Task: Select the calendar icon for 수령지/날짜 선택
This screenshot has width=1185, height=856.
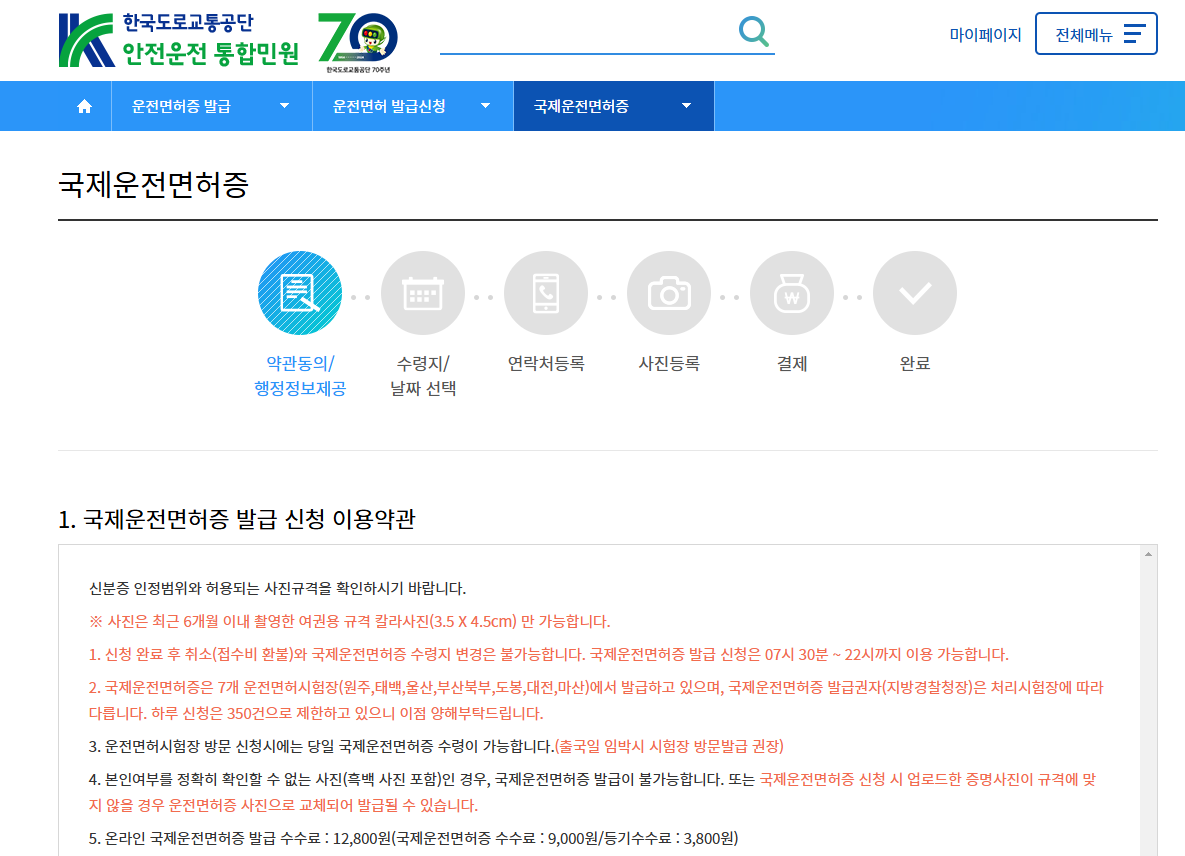Action: [422, 293]
